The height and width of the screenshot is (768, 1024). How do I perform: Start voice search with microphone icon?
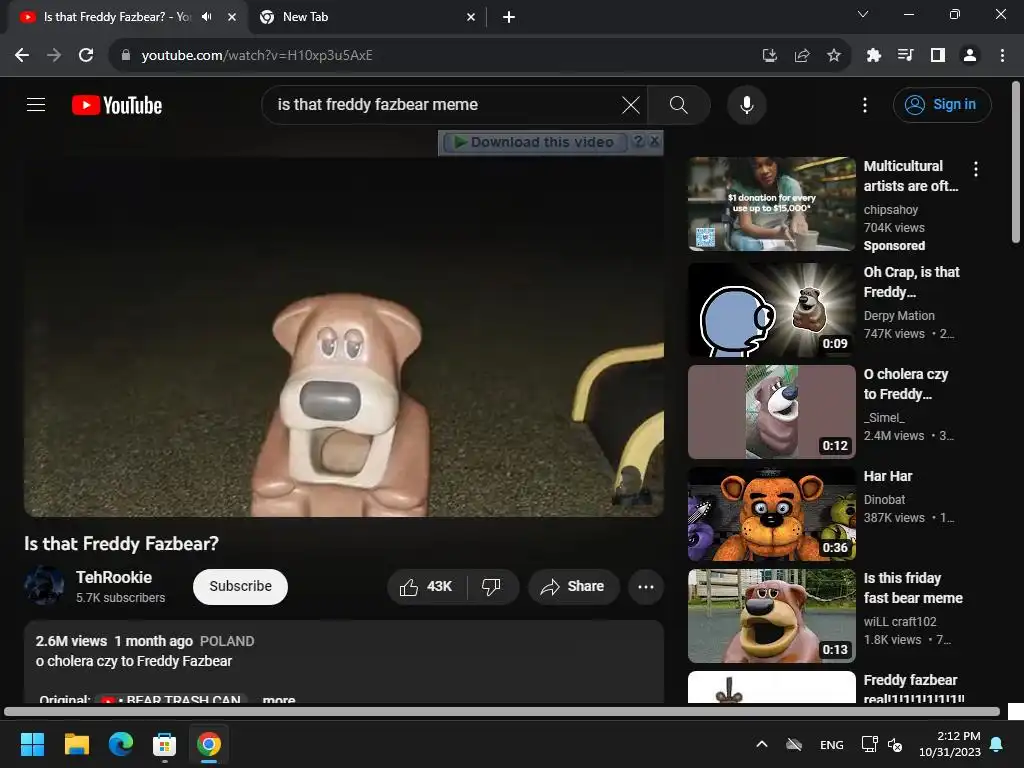point(746,104)
